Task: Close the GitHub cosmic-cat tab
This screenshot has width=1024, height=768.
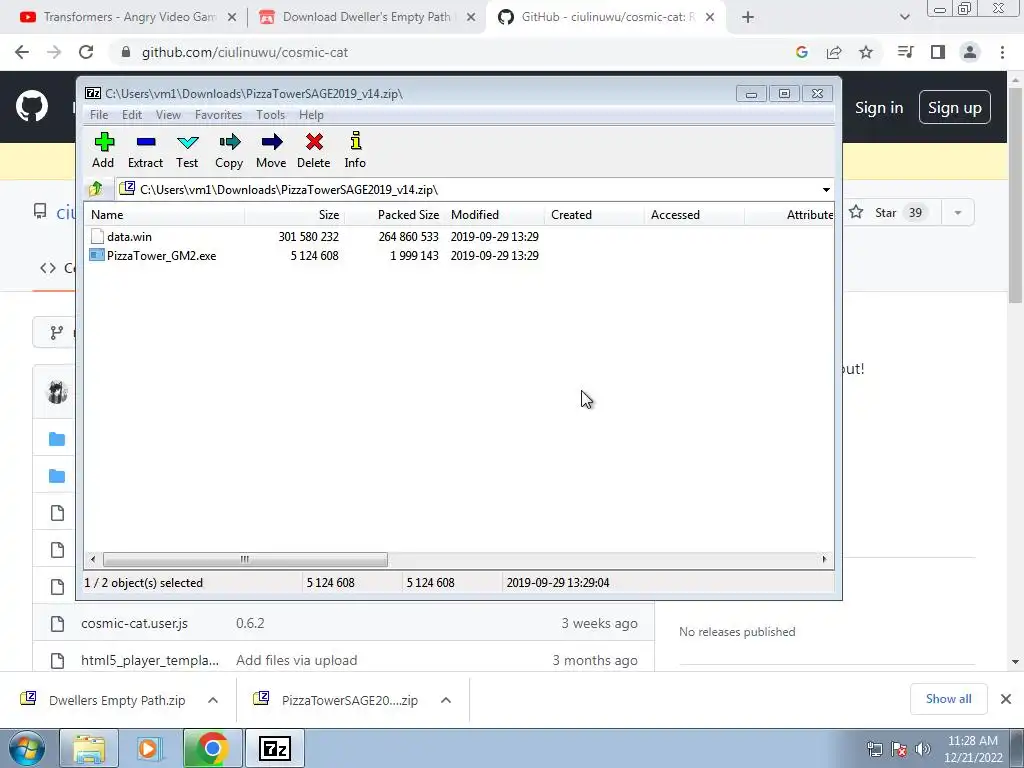Action: (x=710, y=18)
